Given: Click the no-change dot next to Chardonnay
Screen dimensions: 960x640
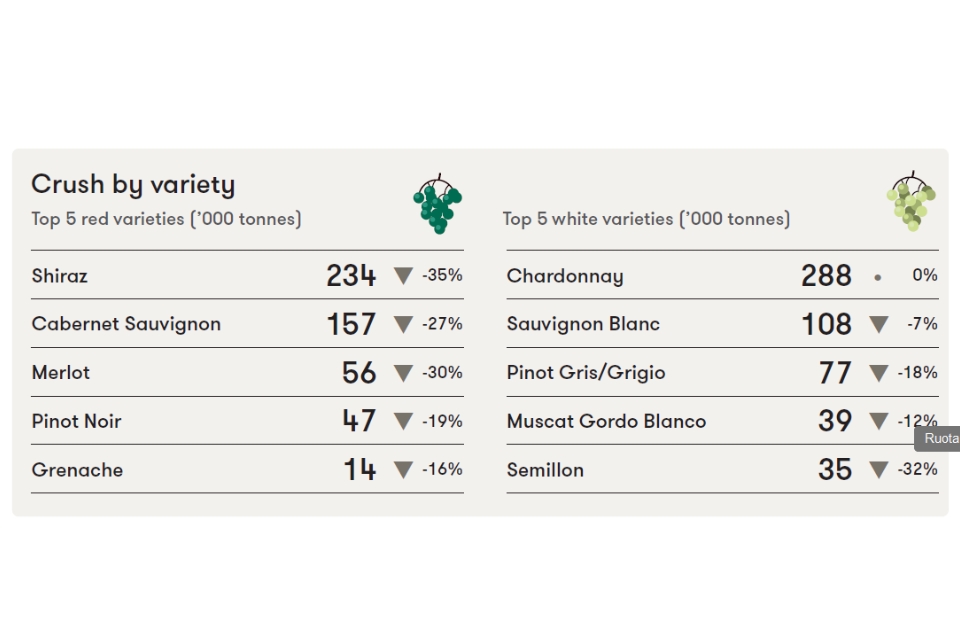Looking at the screenshot, I should pos(877,277).
